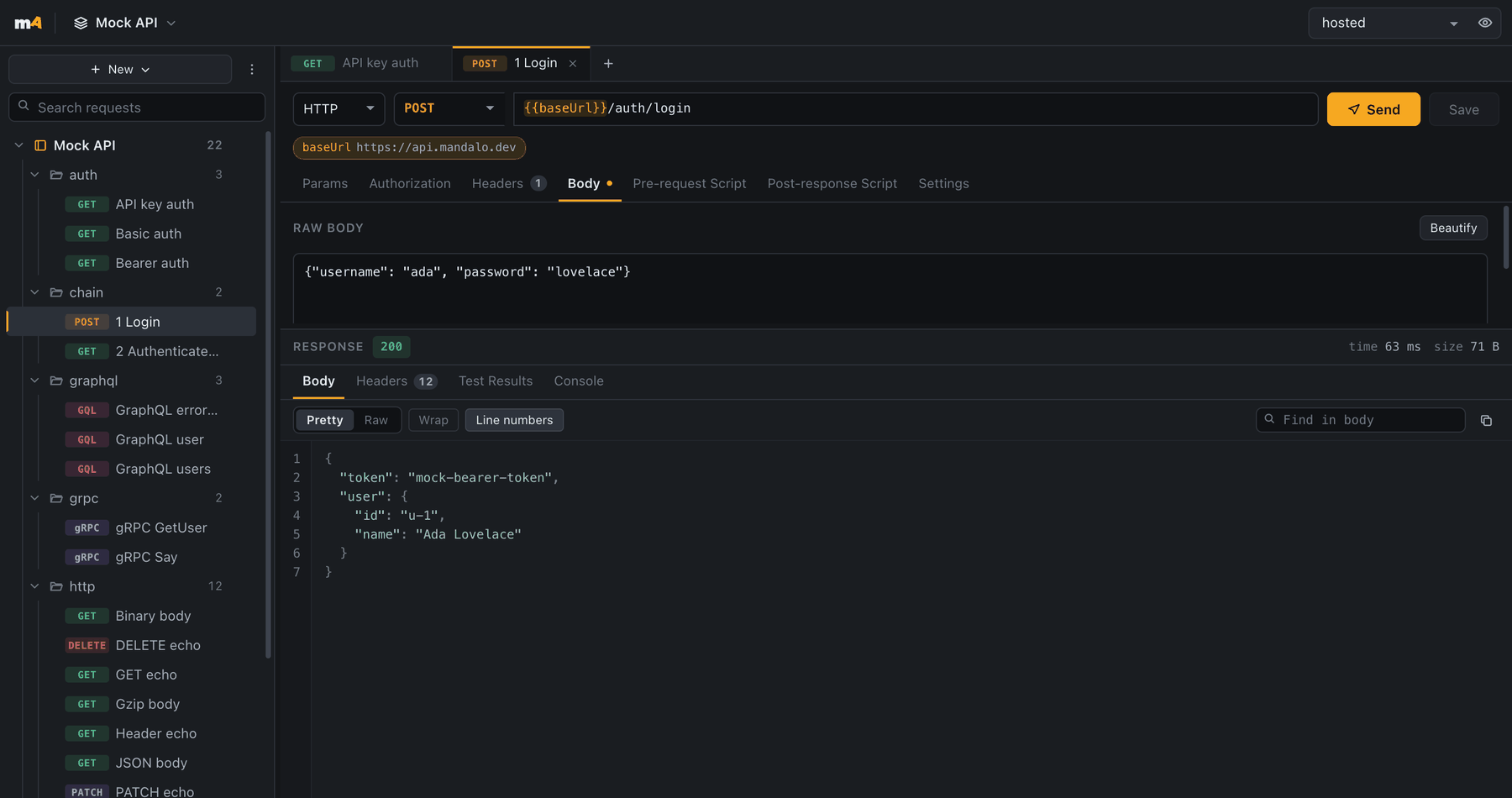Click the mA app logo
1512x798 pixels.
(x=28, y=23)
